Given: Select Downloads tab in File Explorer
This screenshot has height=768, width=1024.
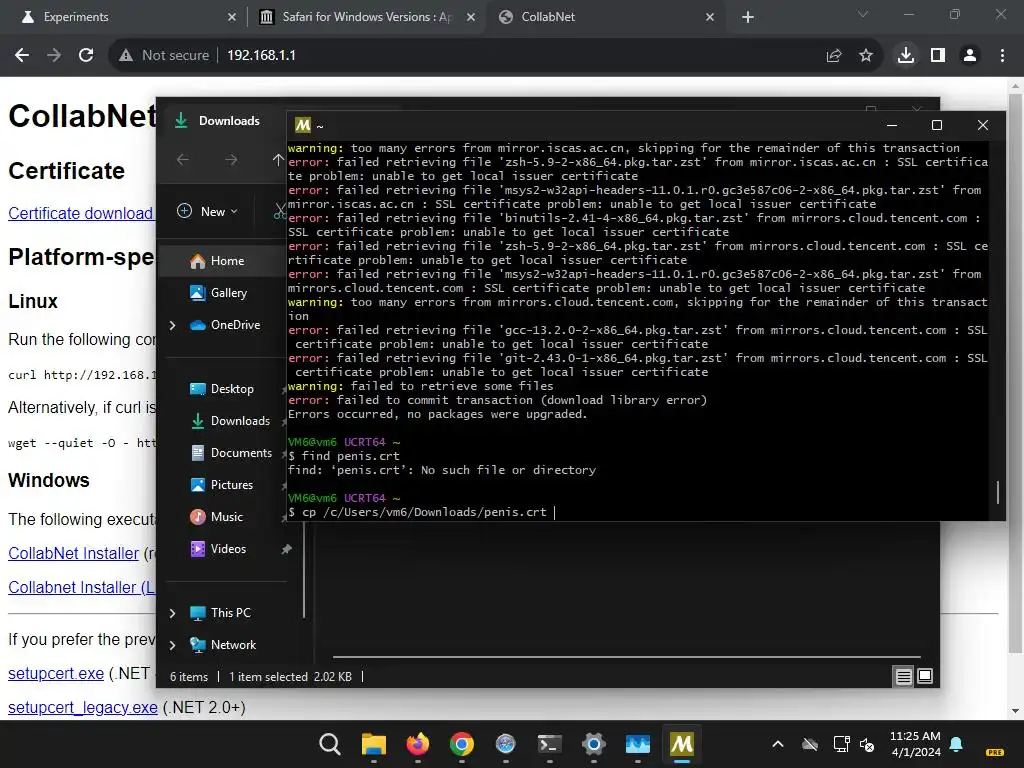Looking at the screenshot, I should (x=222, y=121).
